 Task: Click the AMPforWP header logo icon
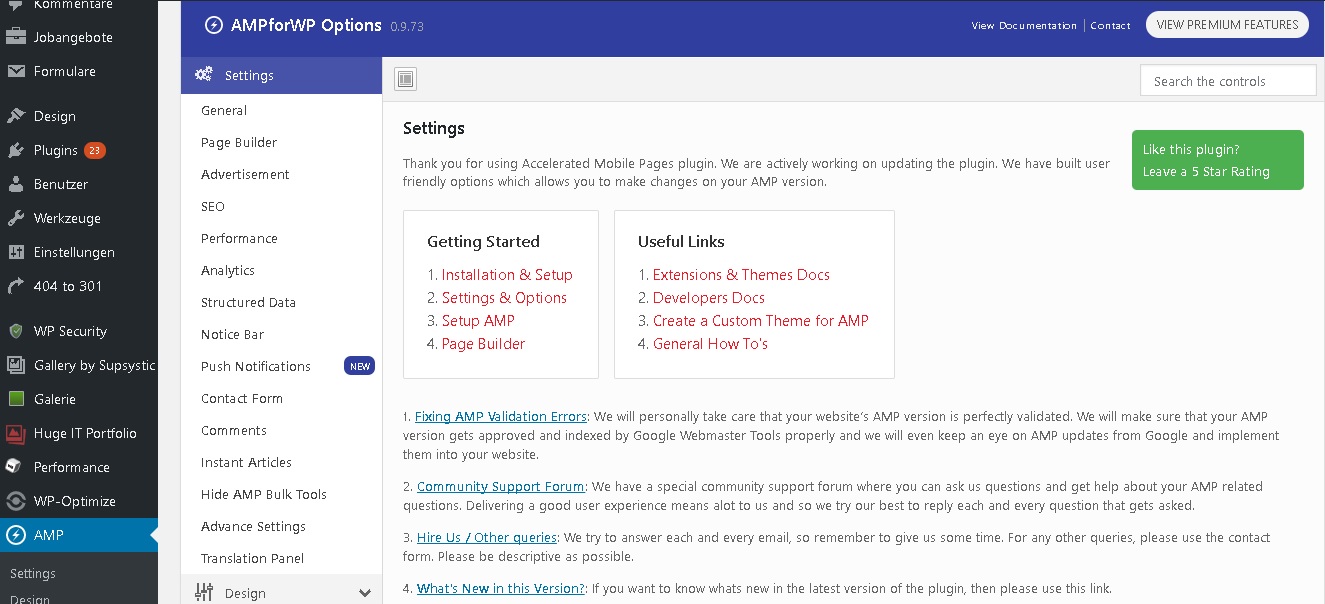[213, 25]
